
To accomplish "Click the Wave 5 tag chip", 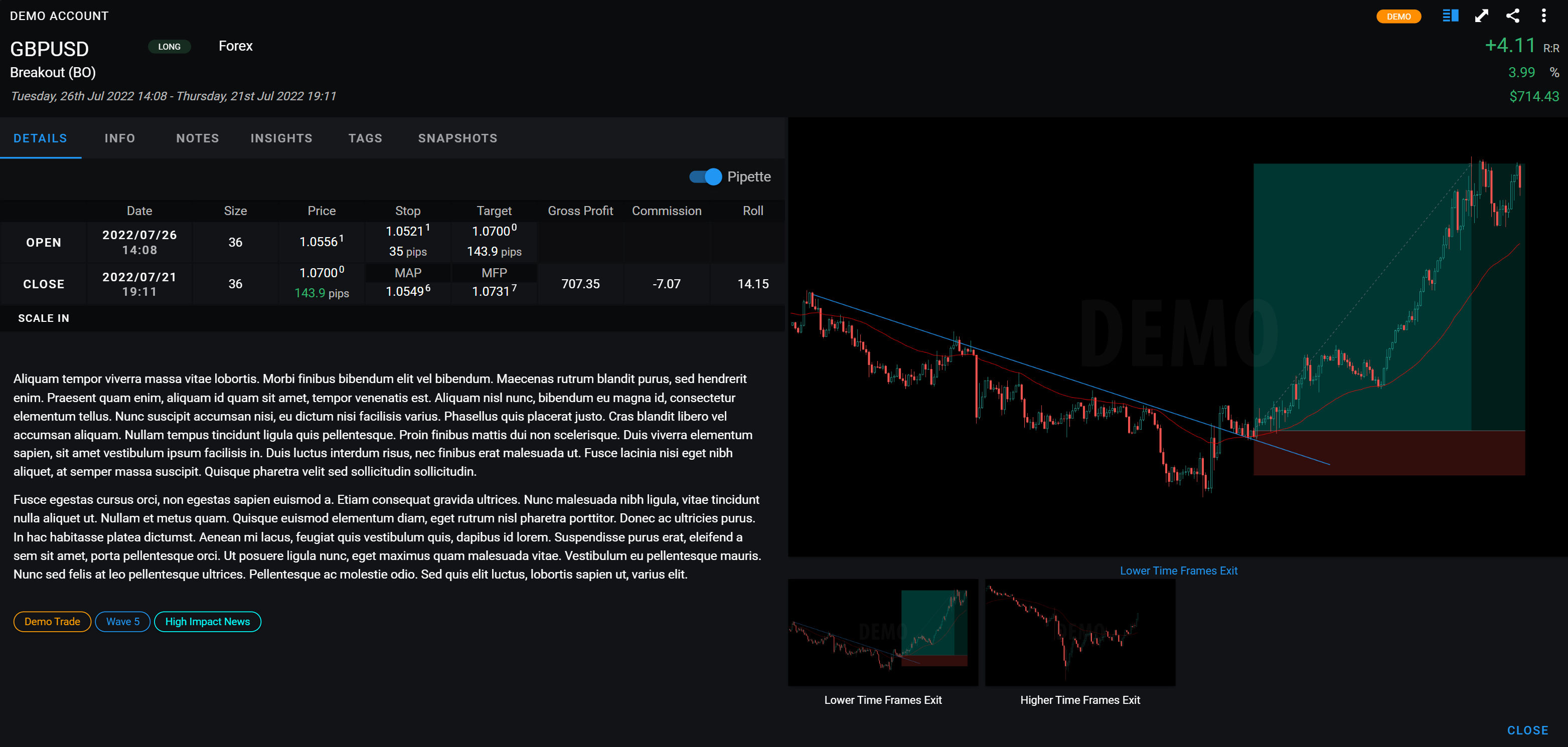I will pyautogui.click(x=122, y=622).
